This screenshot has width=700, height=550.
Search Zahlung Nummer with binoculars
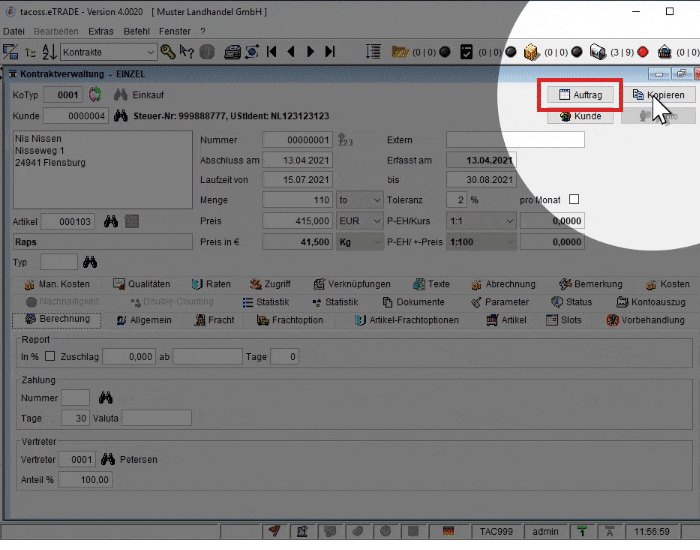(x=105, y=397)
